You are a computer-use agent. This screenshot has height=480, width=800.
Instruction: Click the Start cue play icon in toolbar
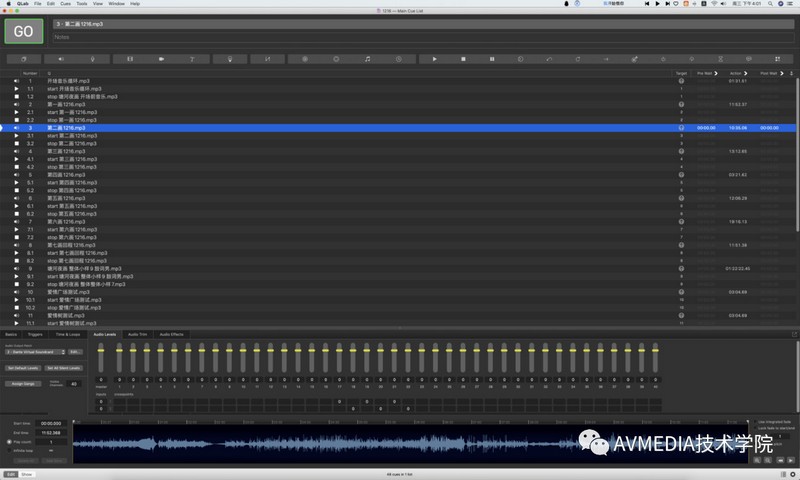point(434,59)
